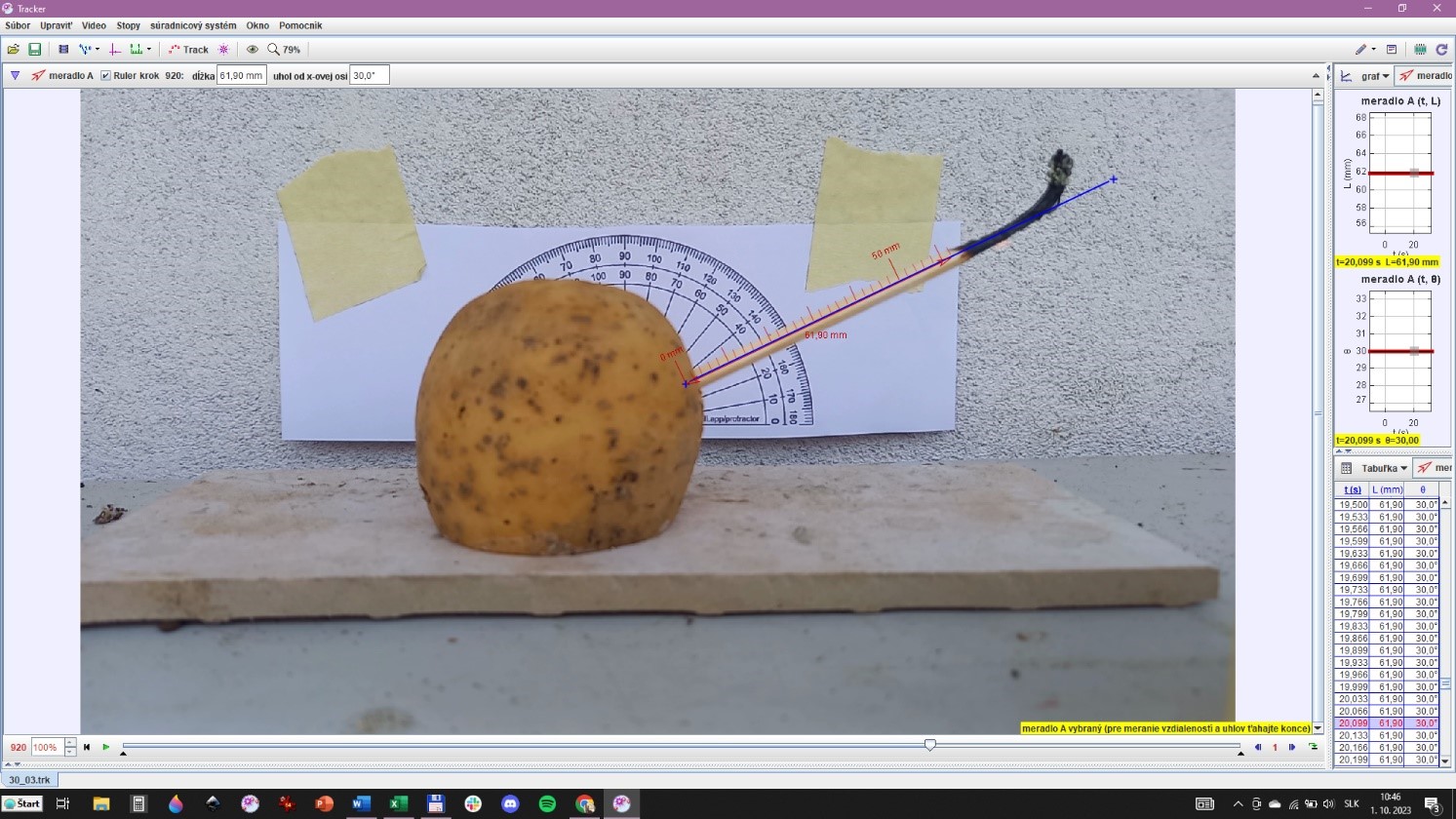Viewport: 1456px width, 819px height.
Task: Click the Open file folder icon
Action: (x=14, y=50)
